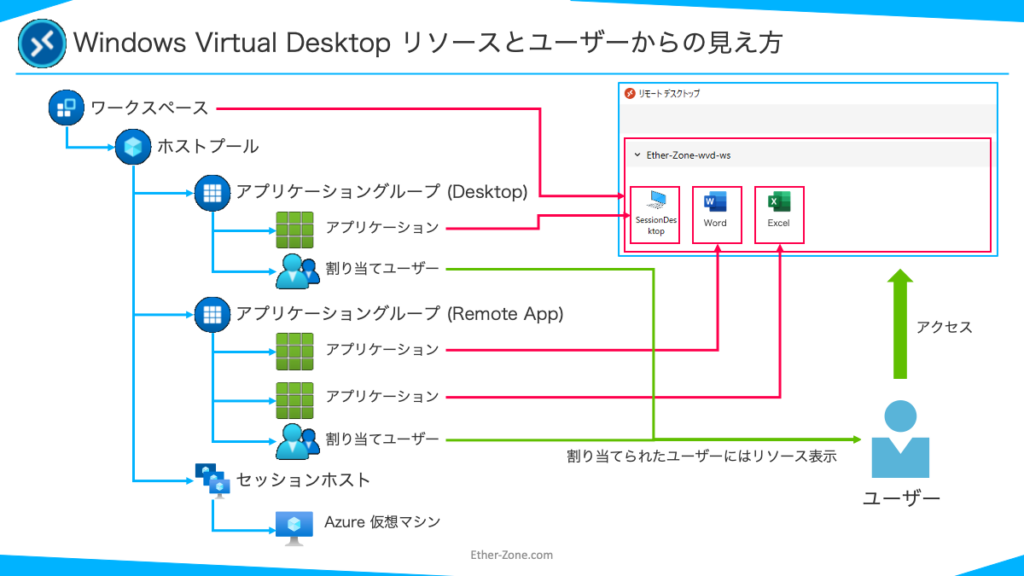This screenshot has width=1024, height=576.
Task: Click the Workspace icon beside ワークスペース
Action: coord(66,108)
